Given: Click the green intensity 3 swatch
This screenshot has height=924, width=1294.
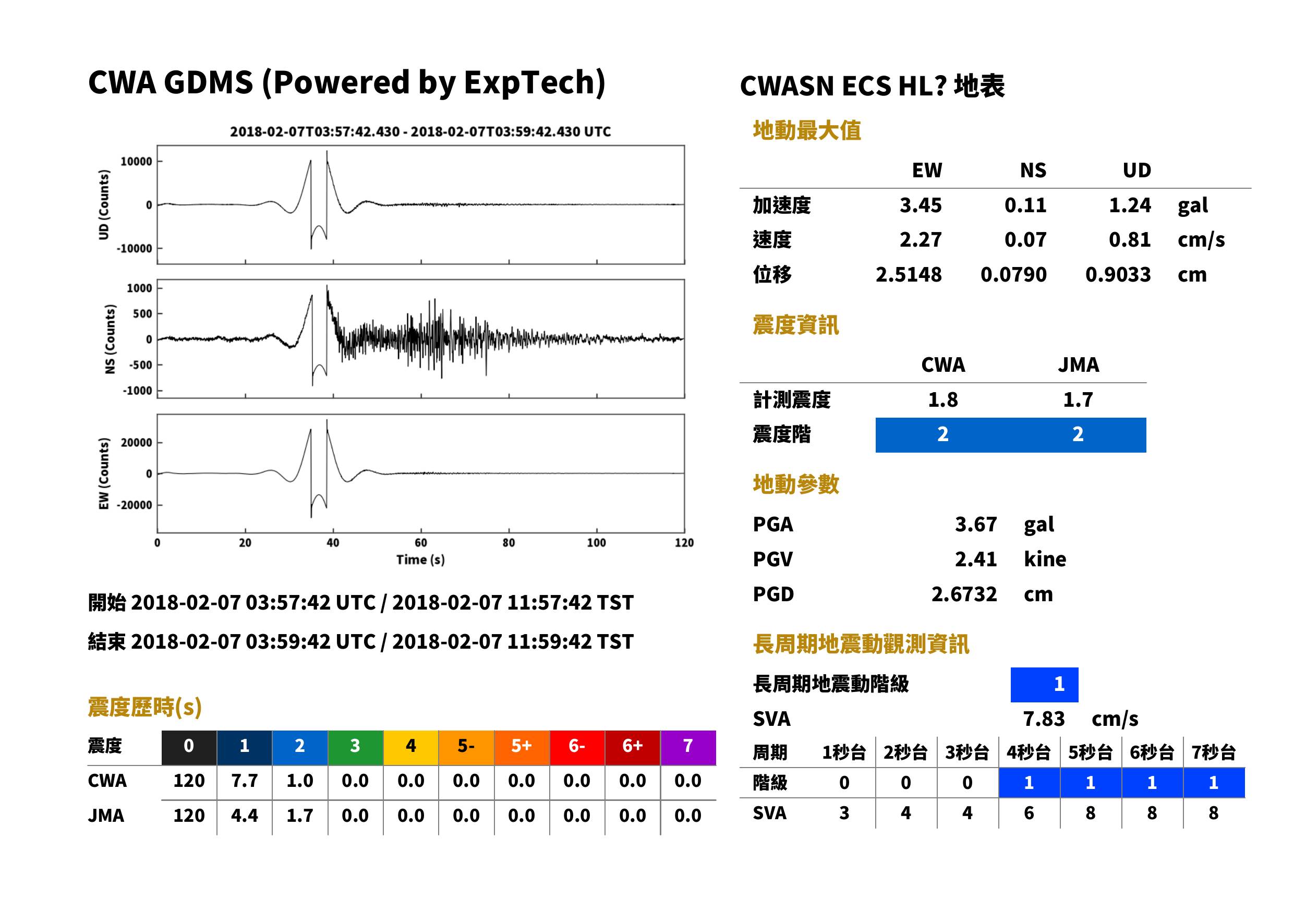Looking at the screenshot, I should pyautogui.click(x=355, y=747).
